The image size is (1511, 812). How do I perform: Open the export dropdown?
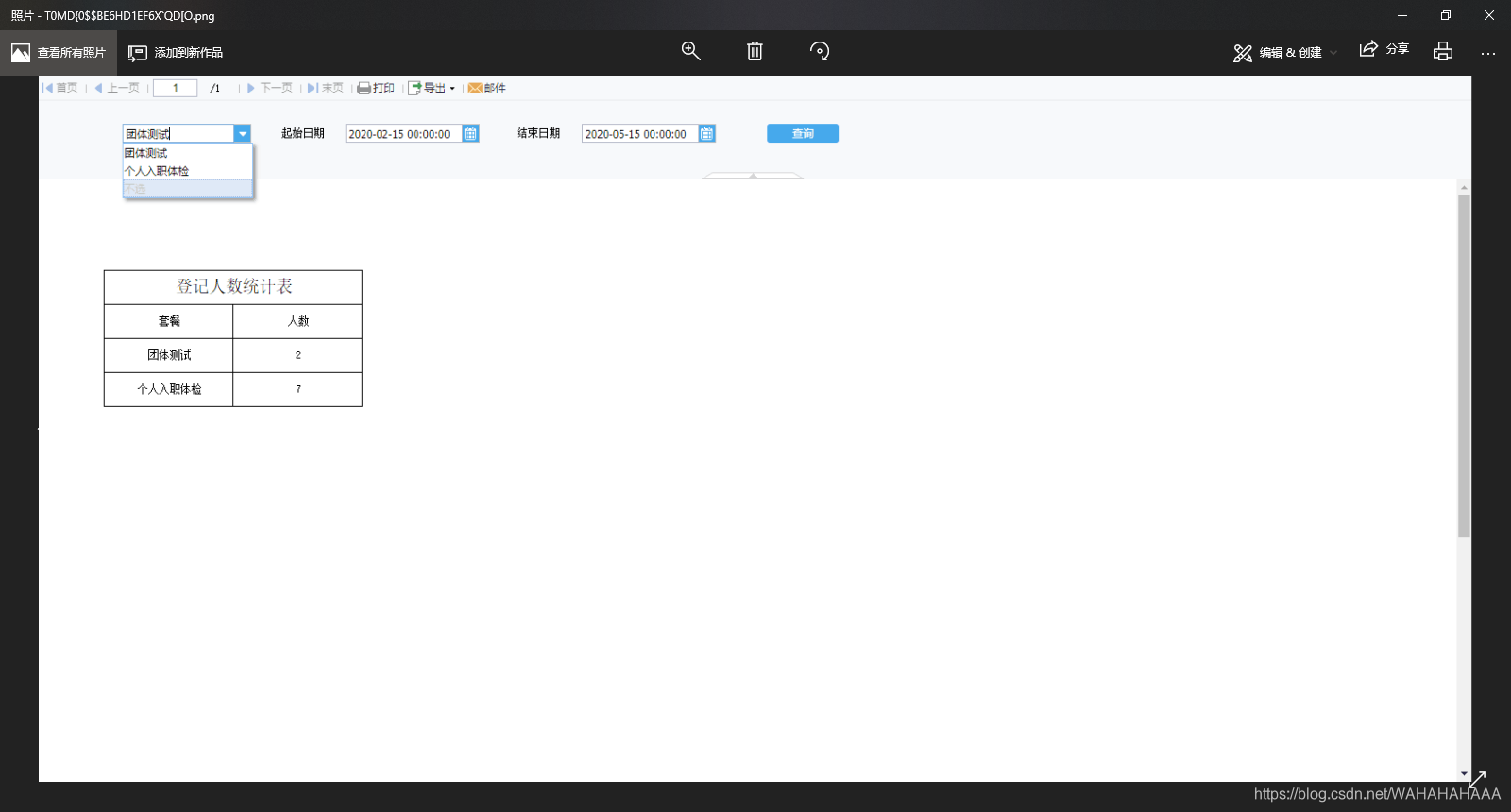click(x=432, y=88)
